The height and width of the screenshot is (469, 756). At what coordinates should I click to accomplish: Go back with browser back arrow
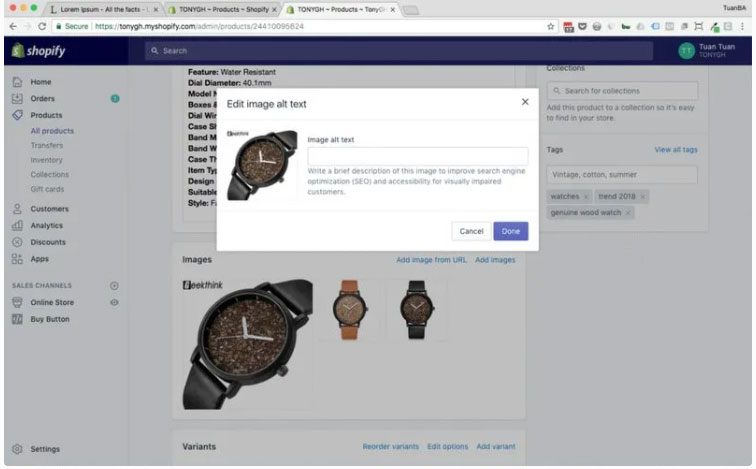click(x=14, y=27)
